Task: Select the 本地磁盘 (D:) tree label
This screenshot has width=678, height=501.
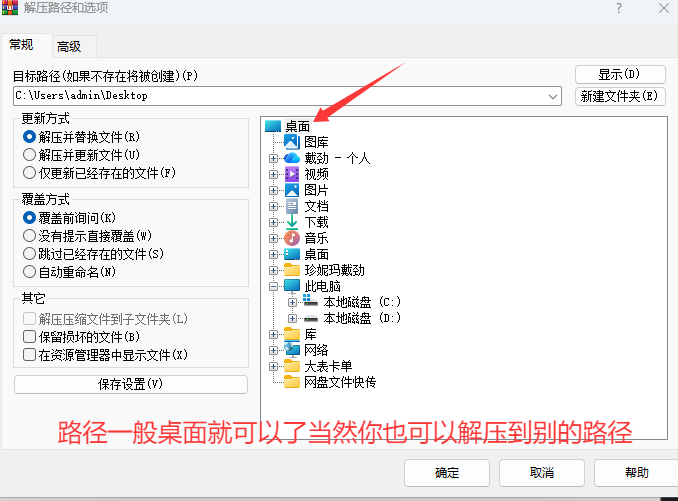Action: coord(362,318)
